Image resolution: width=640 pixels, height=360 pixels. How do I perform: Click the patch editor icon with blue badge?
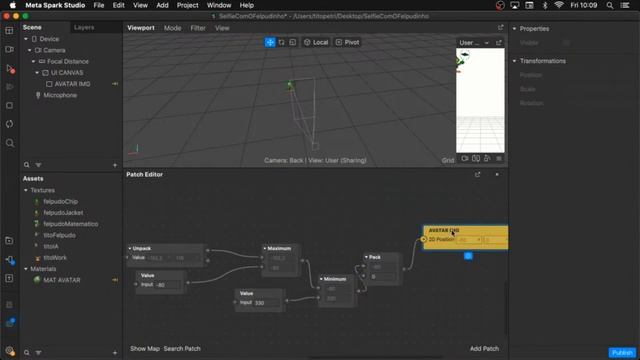(10, 260)
